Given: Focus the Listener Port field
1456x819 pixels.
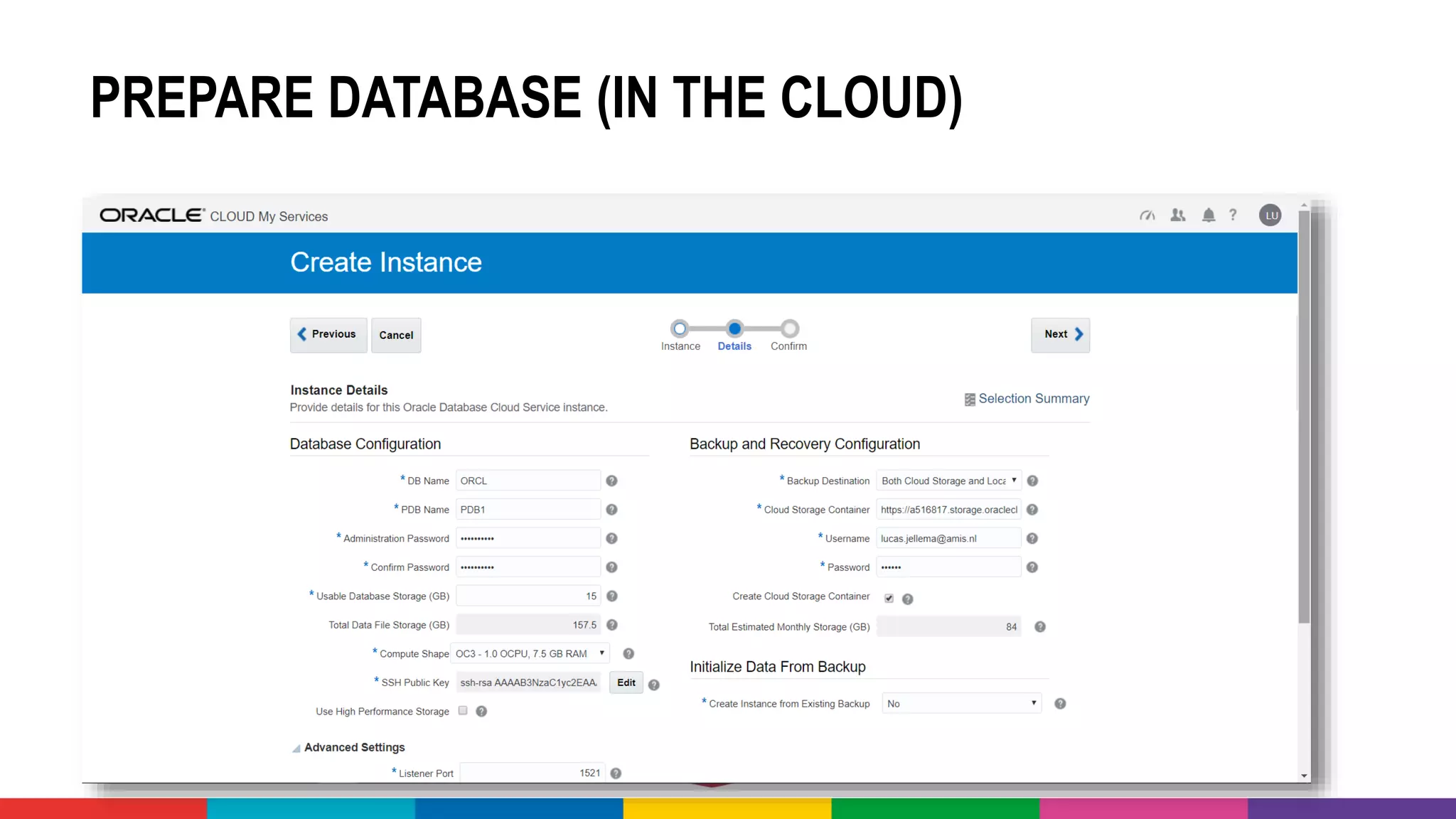Looking at the screenshot, I should point(532,773).
